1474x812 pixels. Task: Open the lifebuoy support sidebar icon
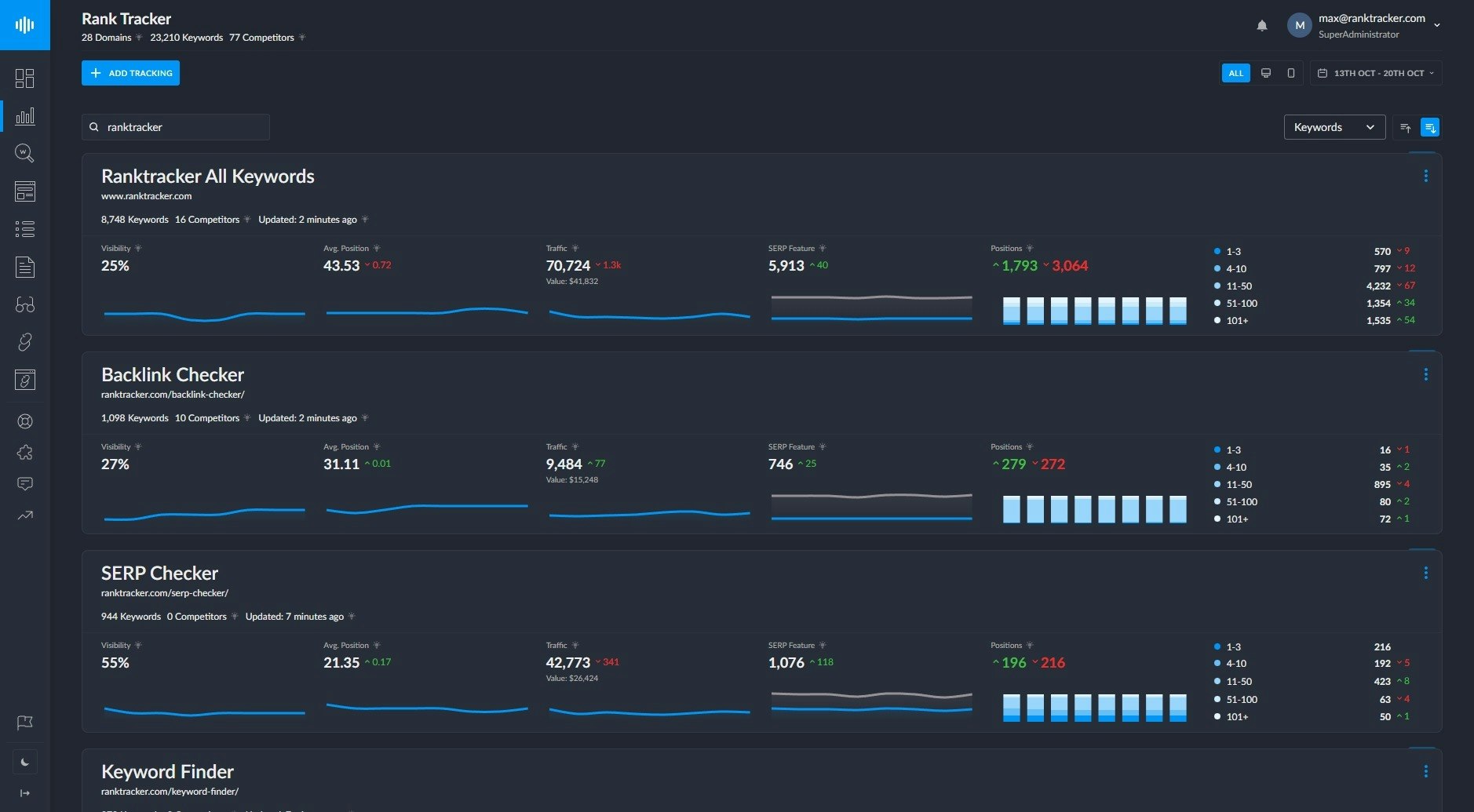tap(25, 421)
